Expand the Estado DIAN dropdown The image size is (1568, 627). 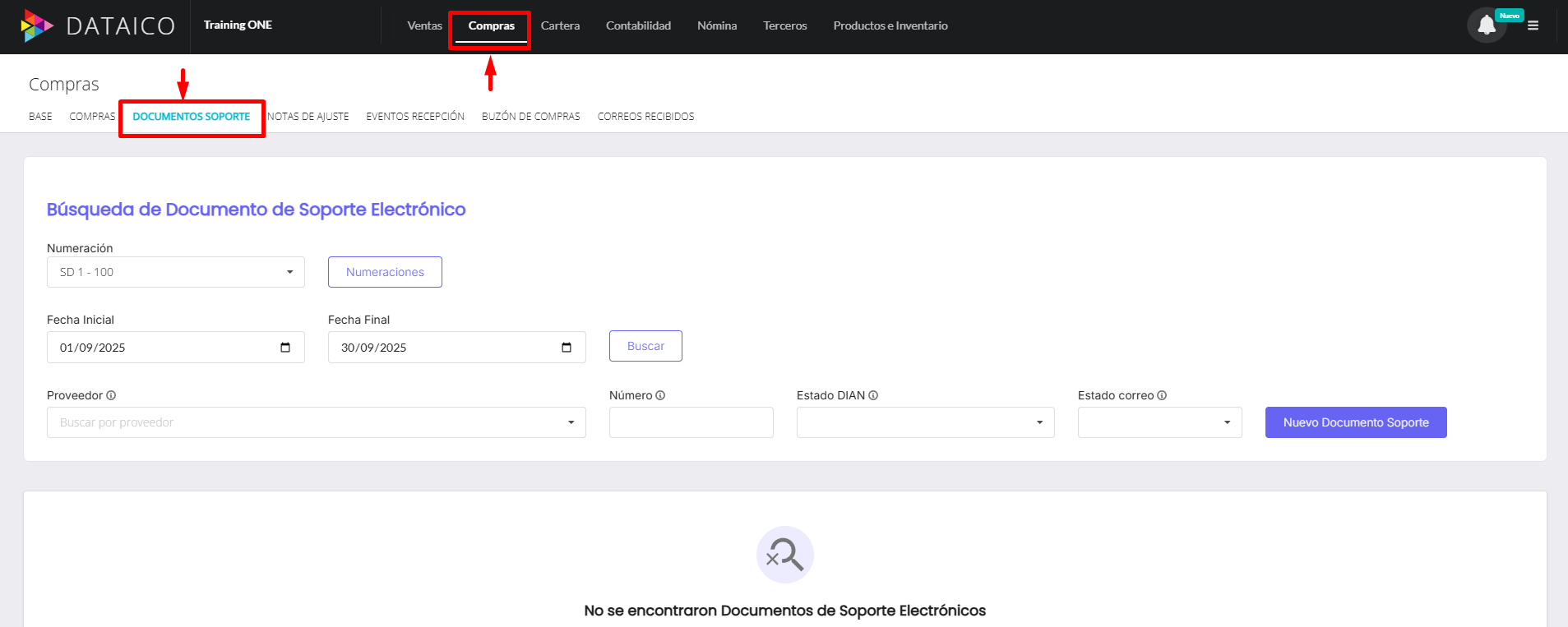click(925, 422)
